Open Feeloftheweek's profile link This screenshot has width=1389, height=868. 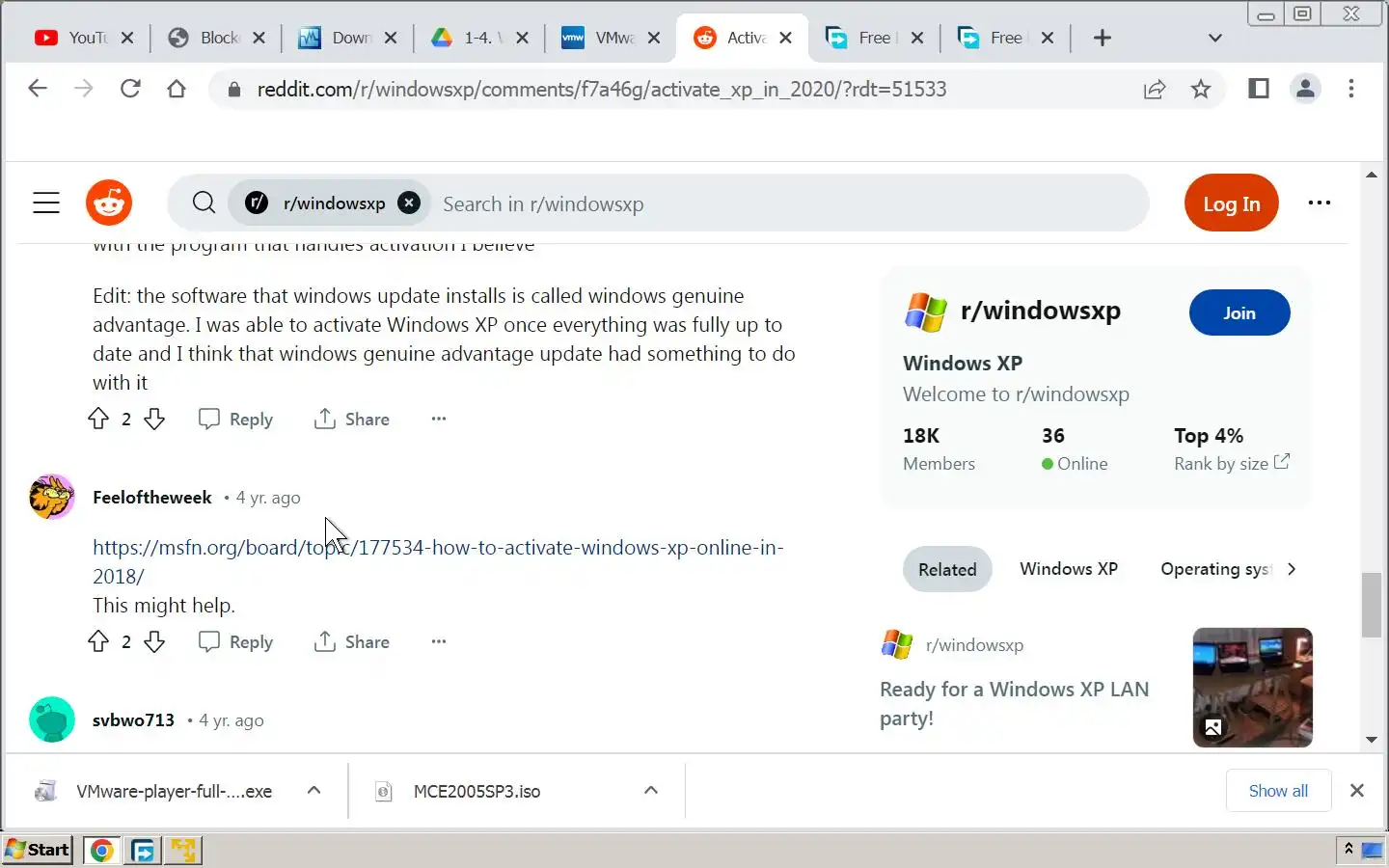pyautogui.click(x=152, y=498)
